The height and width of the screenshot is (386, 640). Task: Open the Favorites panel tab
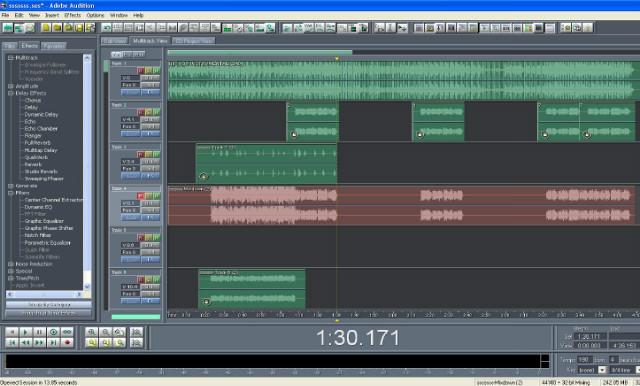pyautogui.click(x=54, y=46)
